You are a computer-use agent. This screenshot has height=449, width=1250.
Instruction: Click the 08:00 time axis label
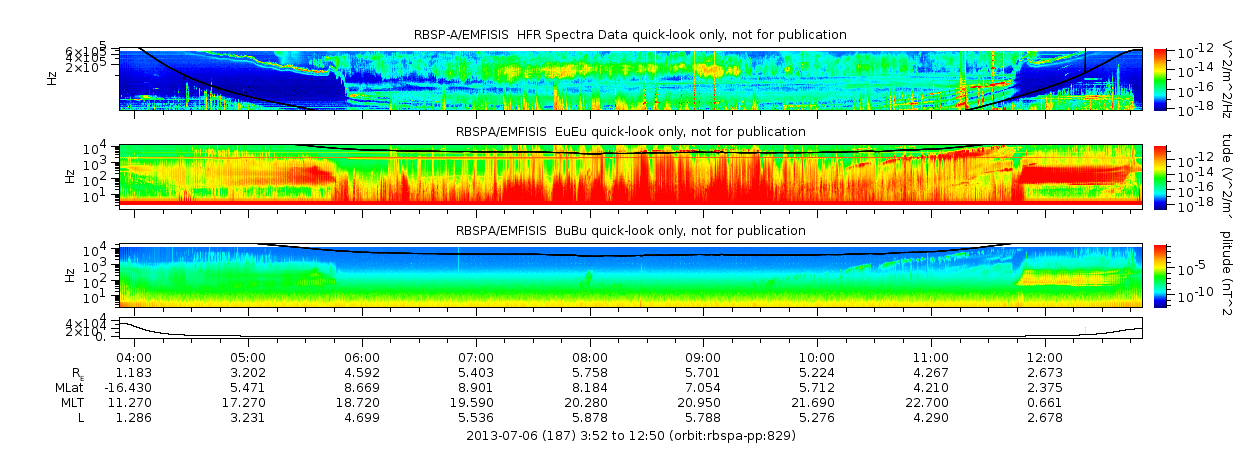pos(590,357)
